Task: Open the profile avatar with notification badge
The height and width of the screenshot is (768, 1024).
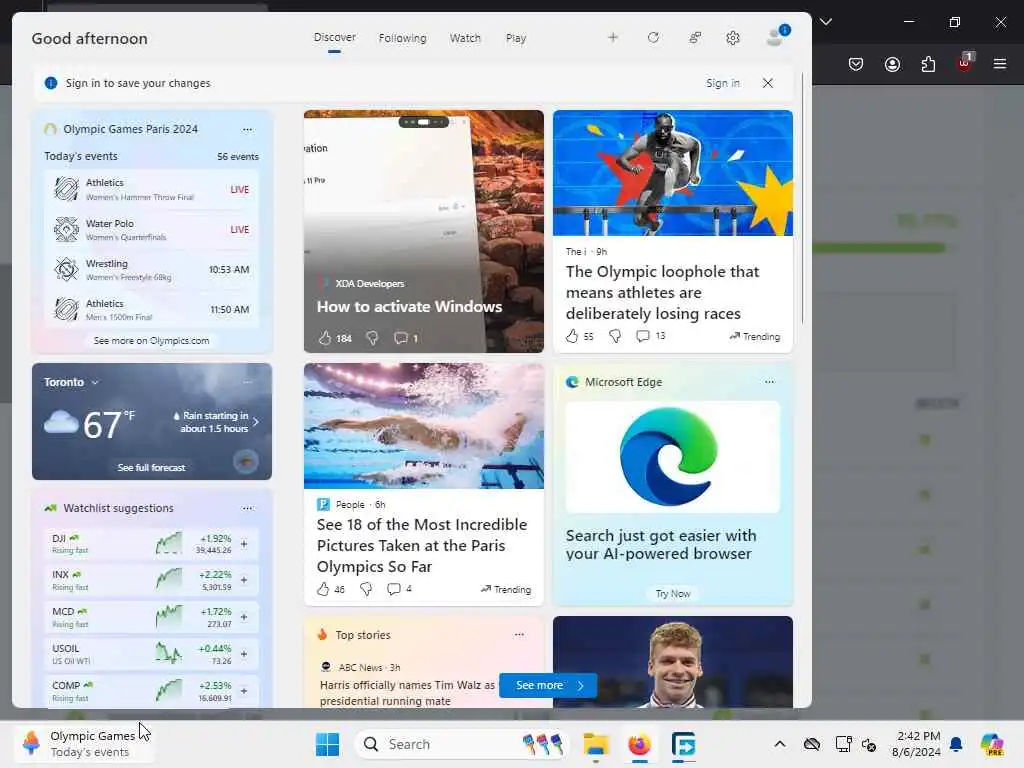Action: coord(777,37)
